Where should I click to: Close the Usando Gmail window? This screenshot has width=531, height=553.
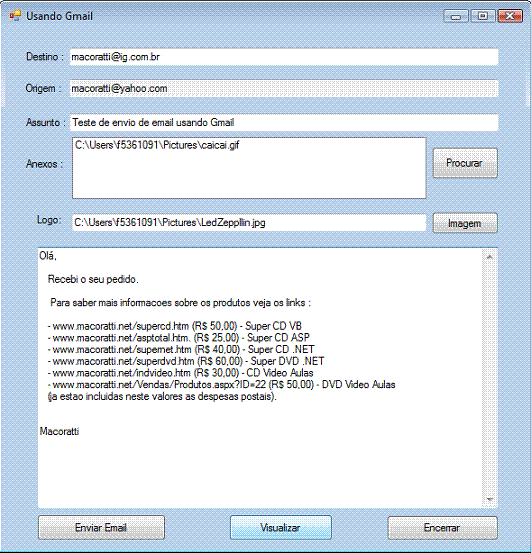click(x=510, y=16)
